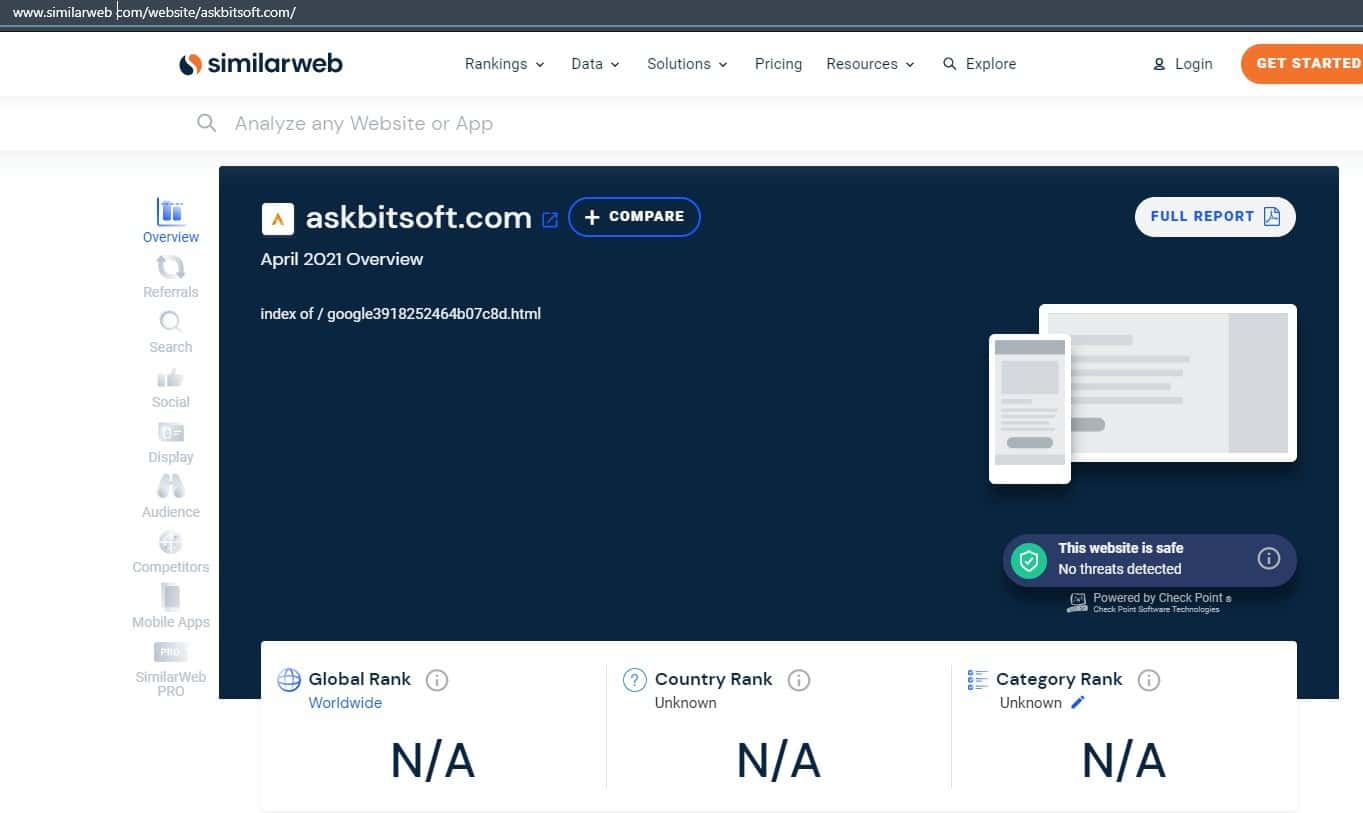1363x813 pixels.
Task: Click the GET STARTED button
Action: coord(1302,63)
